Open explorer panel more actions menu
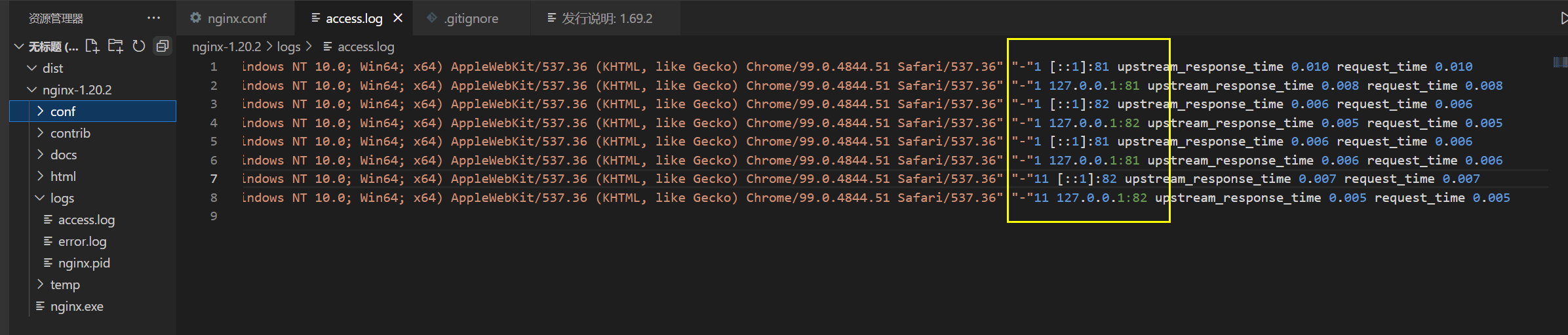Viewport: 1568px width, 335px height. 153,18
